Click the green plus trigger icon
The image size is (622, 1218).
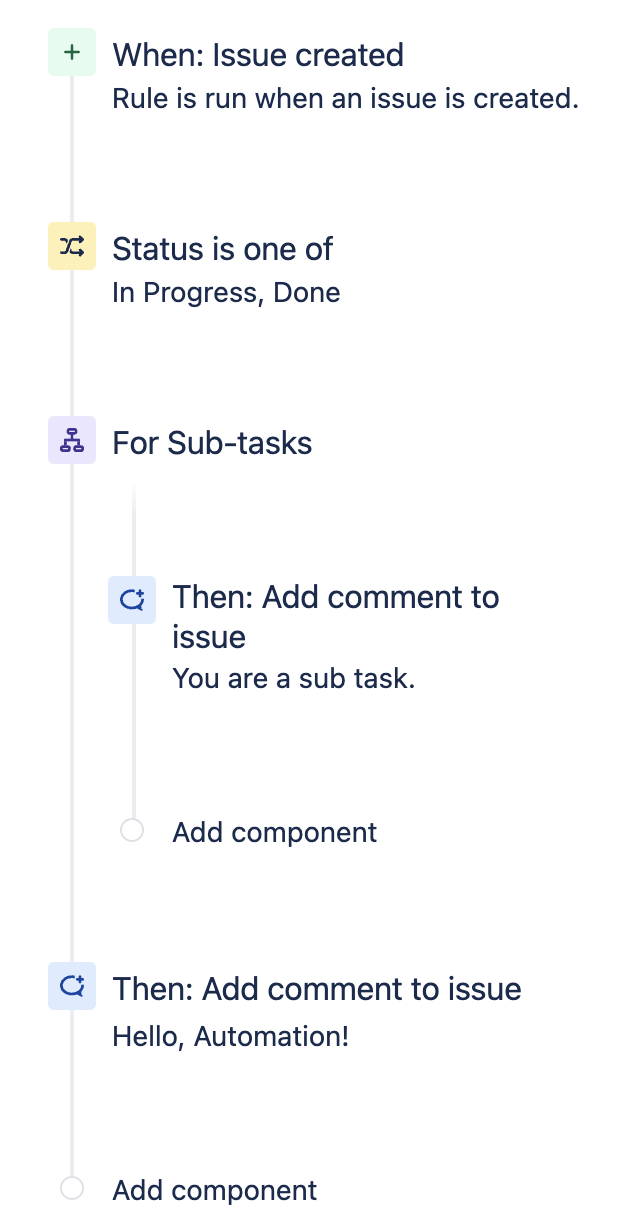[72, 52]
